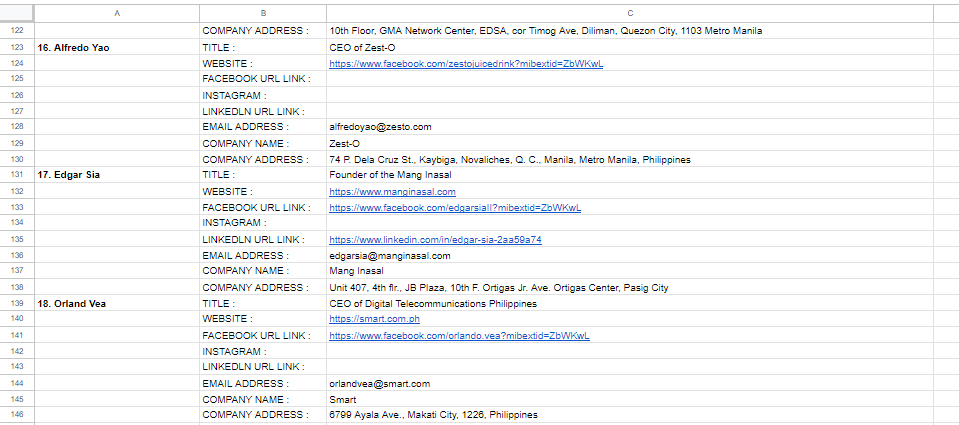Select the 'Smart' company name cell
The width and height of the screenshot is (959, 425).
(x=630, y=399)
